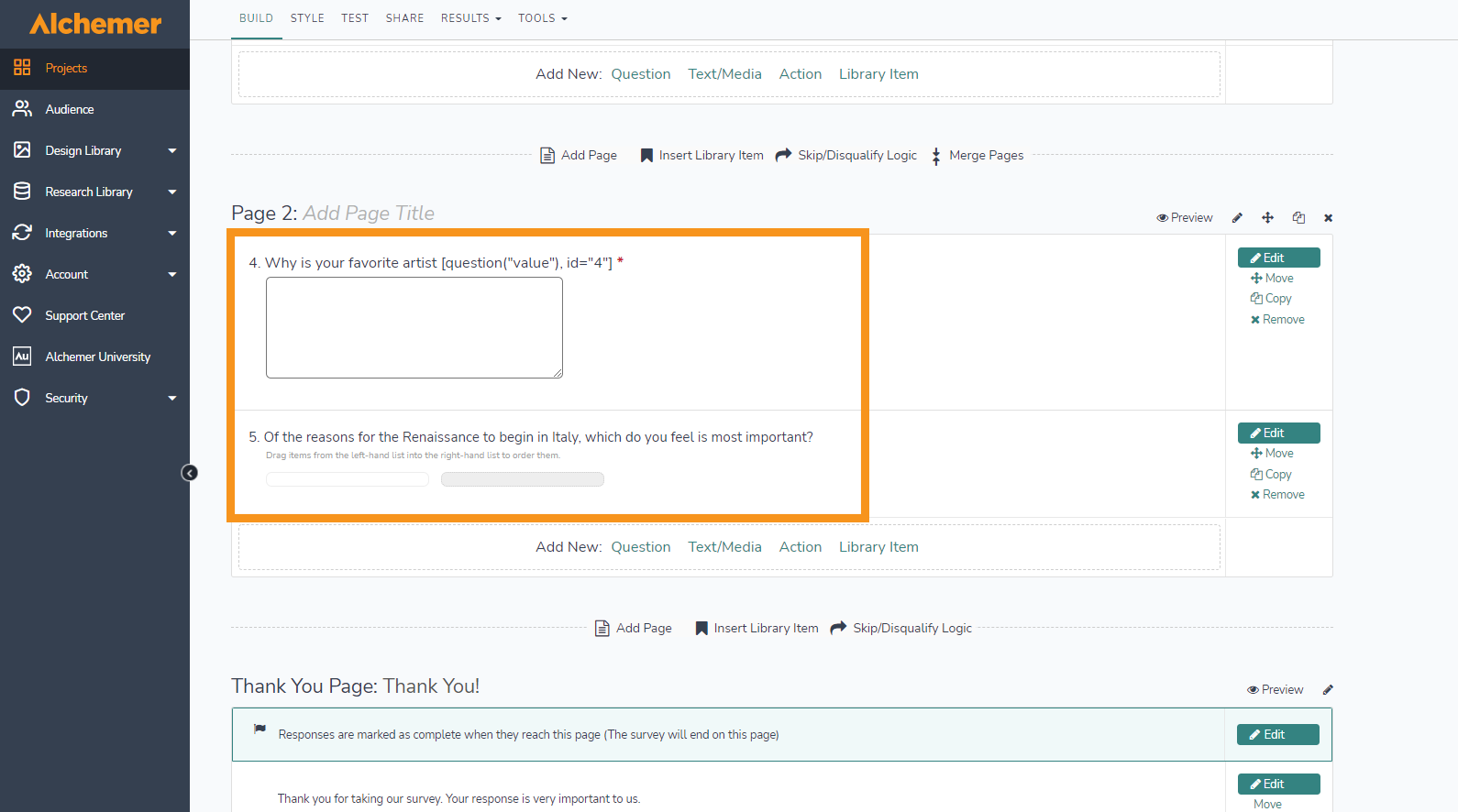
Task: Collapse the sidebar with the arrow button
Action: tap(190, 473)
